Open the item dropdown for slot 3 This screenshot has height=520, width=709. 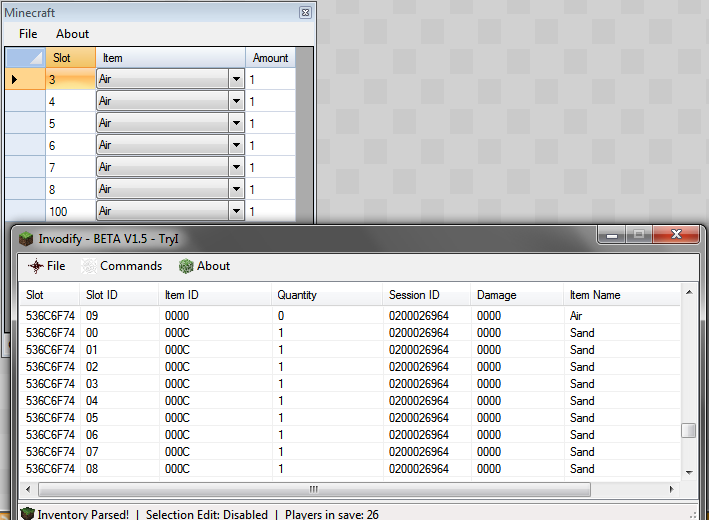pos(236,79)
